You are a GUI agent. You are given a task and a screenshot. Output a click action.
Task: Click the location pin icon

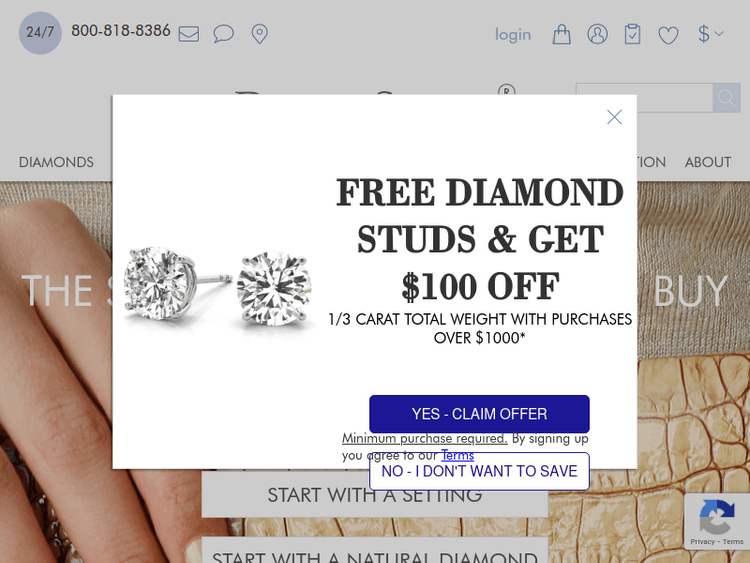pos(259,34)
